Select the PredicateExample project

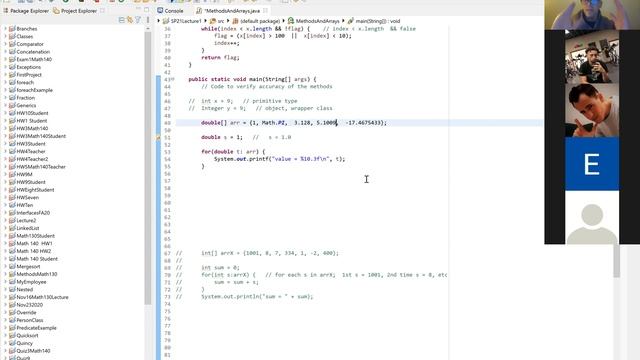point(36,328)
